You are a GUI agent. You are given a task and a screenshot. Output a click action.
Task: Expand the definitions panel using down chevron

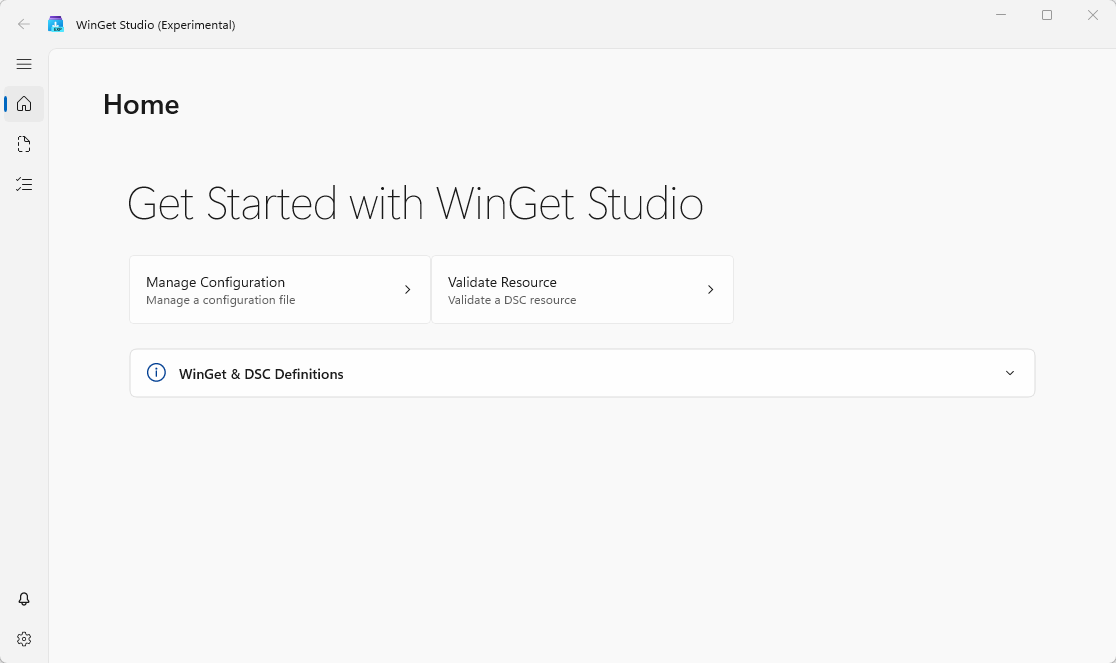tap(1009, 373)
